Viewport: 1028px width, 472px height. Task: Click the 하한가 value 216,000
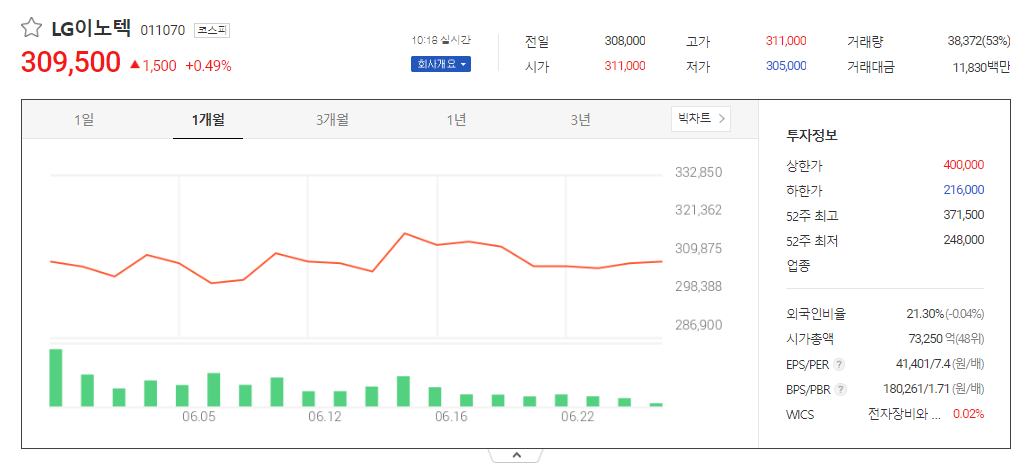[x=964, y=190]
